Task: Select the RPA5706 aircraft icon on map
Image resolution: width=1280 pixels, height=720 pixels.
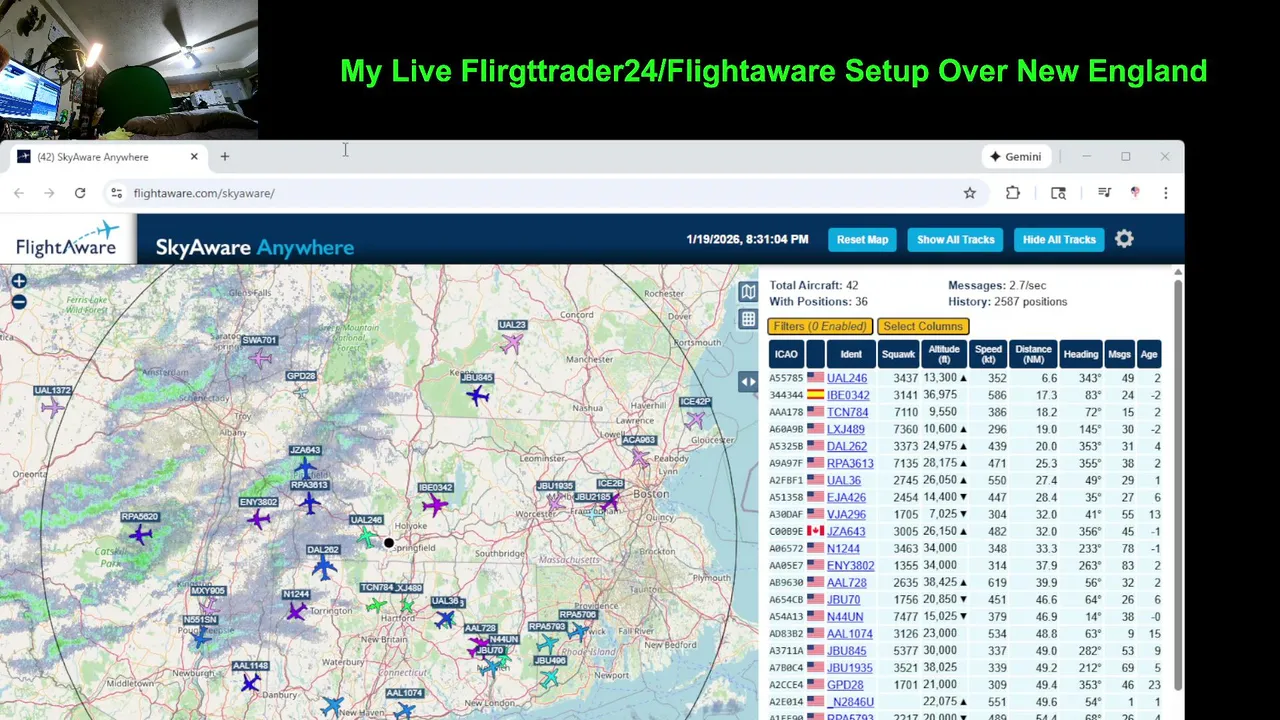Action: click(578, 630)
